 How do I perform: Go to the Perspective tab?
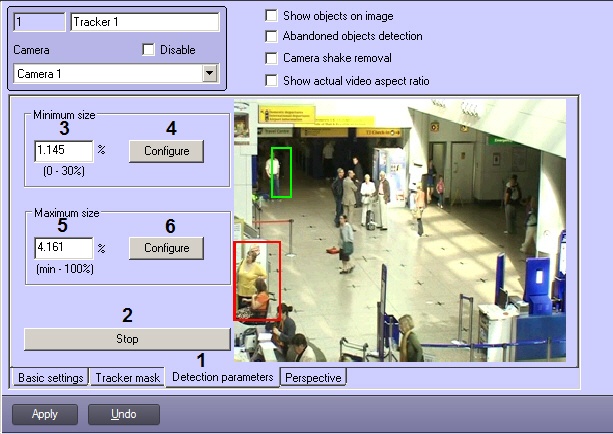click(x=314, y=378)
